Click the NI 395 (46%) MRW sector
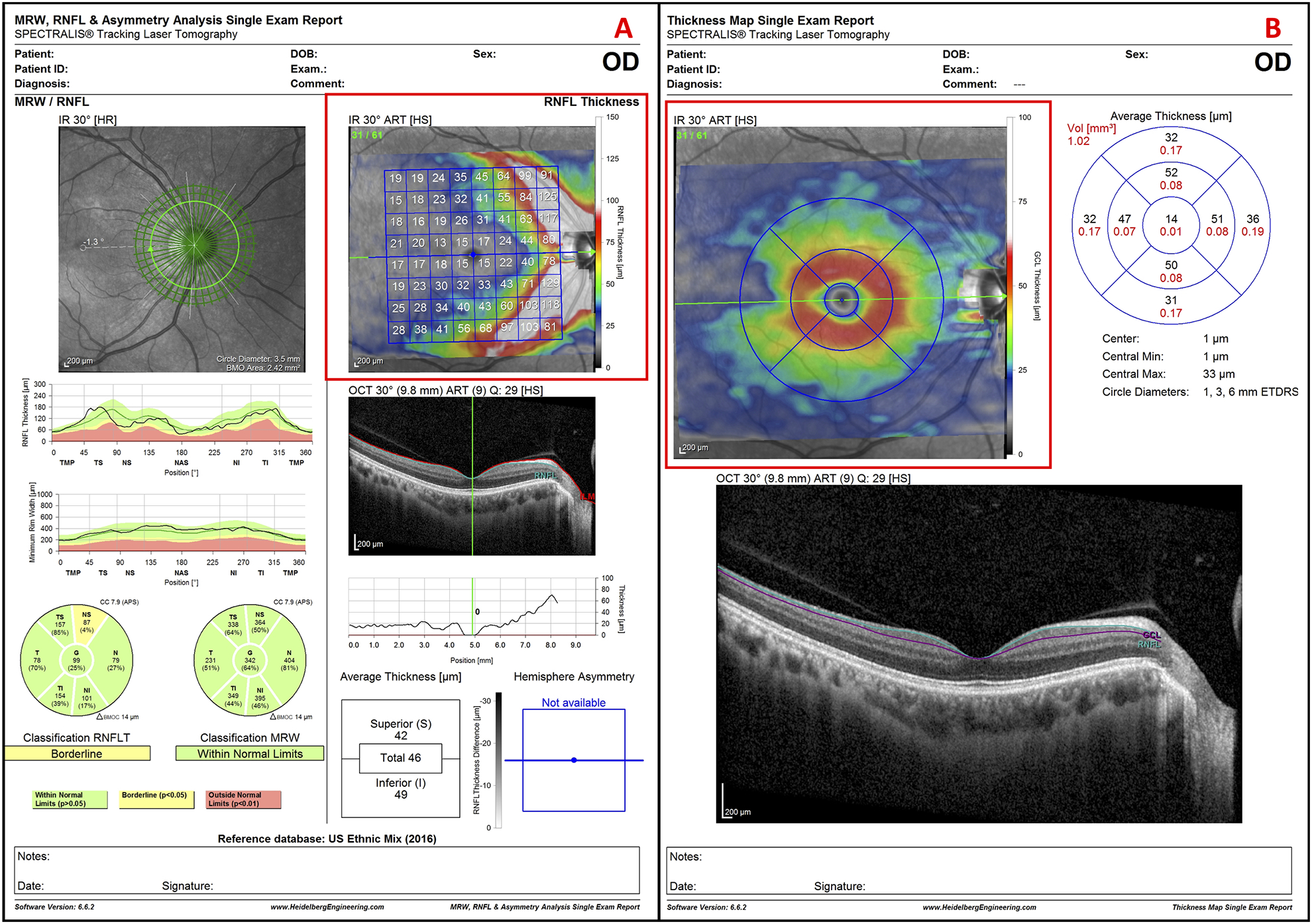The image size is (1312, 924). coord(260,698)
